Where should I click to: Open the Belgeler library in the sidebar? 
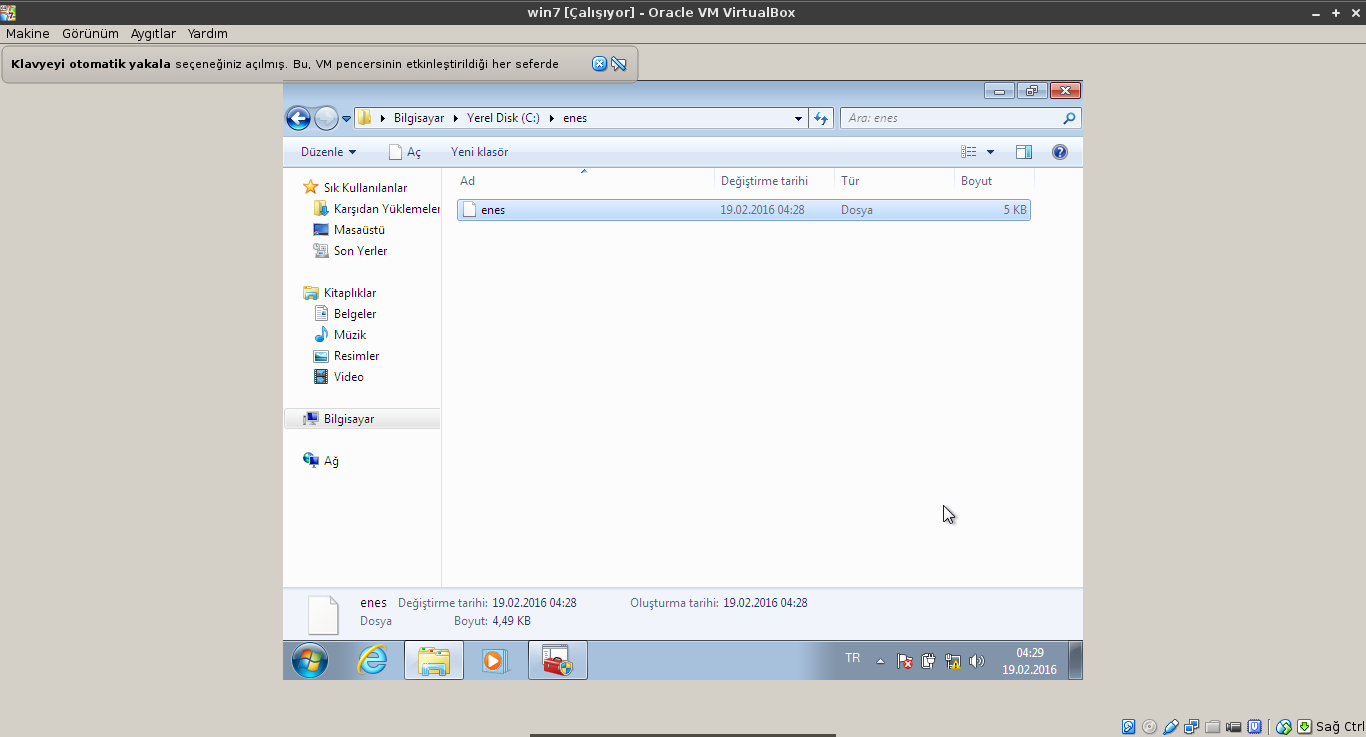click(x=353, y=313)
